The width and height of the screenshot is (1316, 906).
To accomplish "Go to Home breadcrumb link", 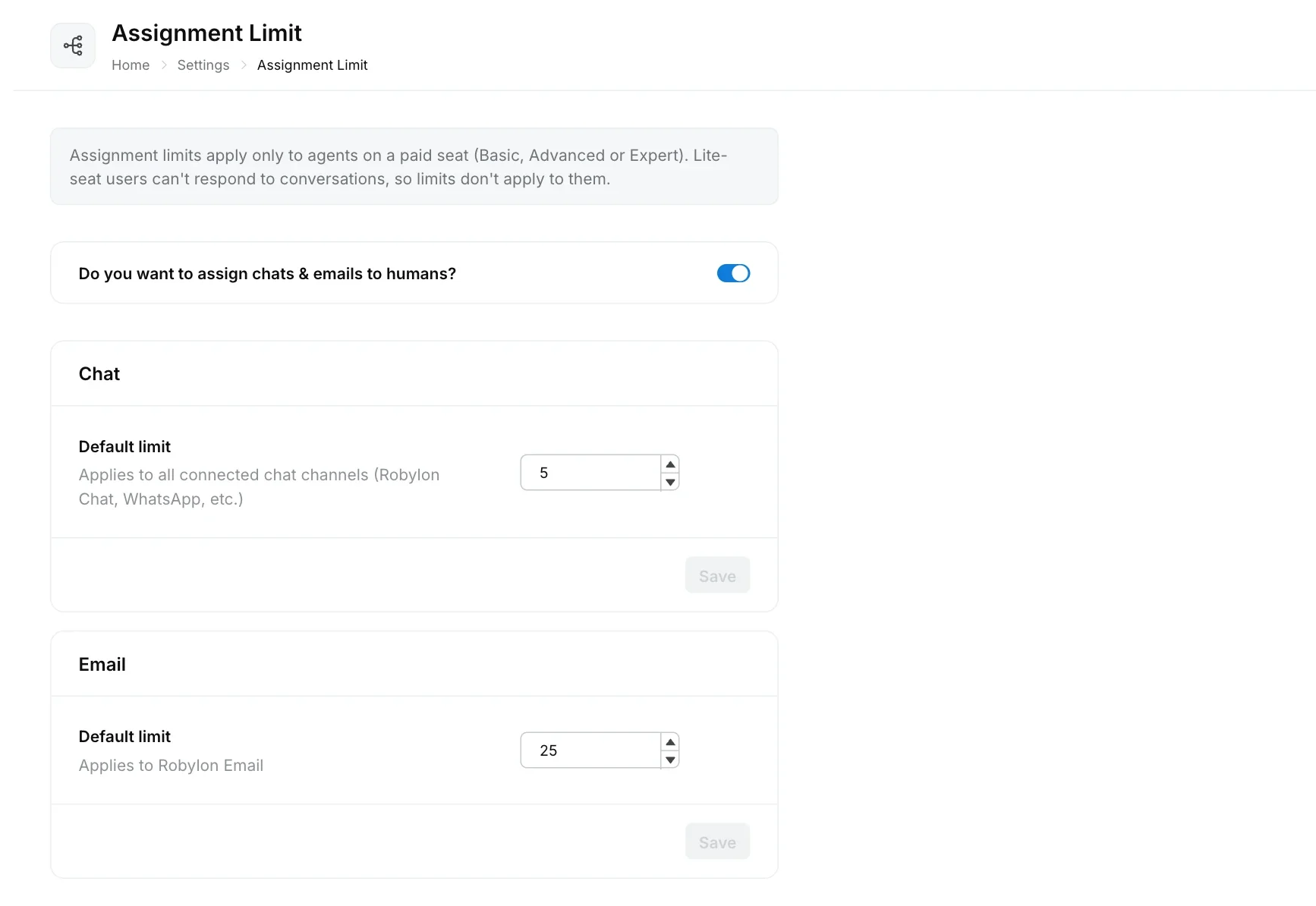I will 131,65.
